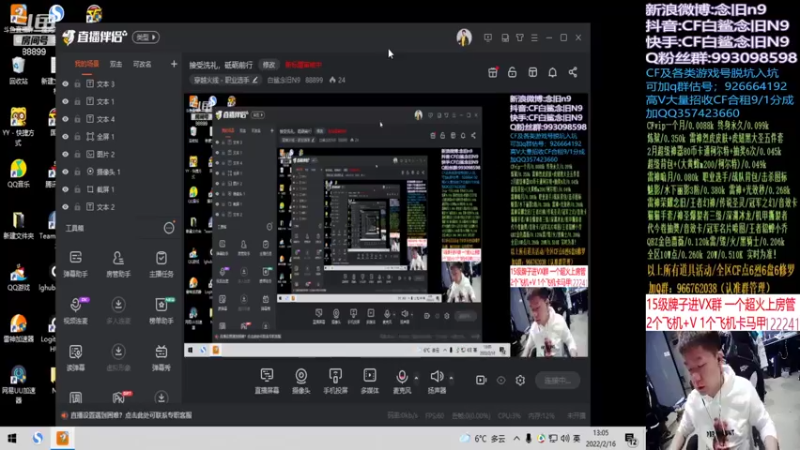The width and height of the screenshot is (800, 450).
Task: Open 榜单助手 tool in toolbox
Action: point(161,311)
